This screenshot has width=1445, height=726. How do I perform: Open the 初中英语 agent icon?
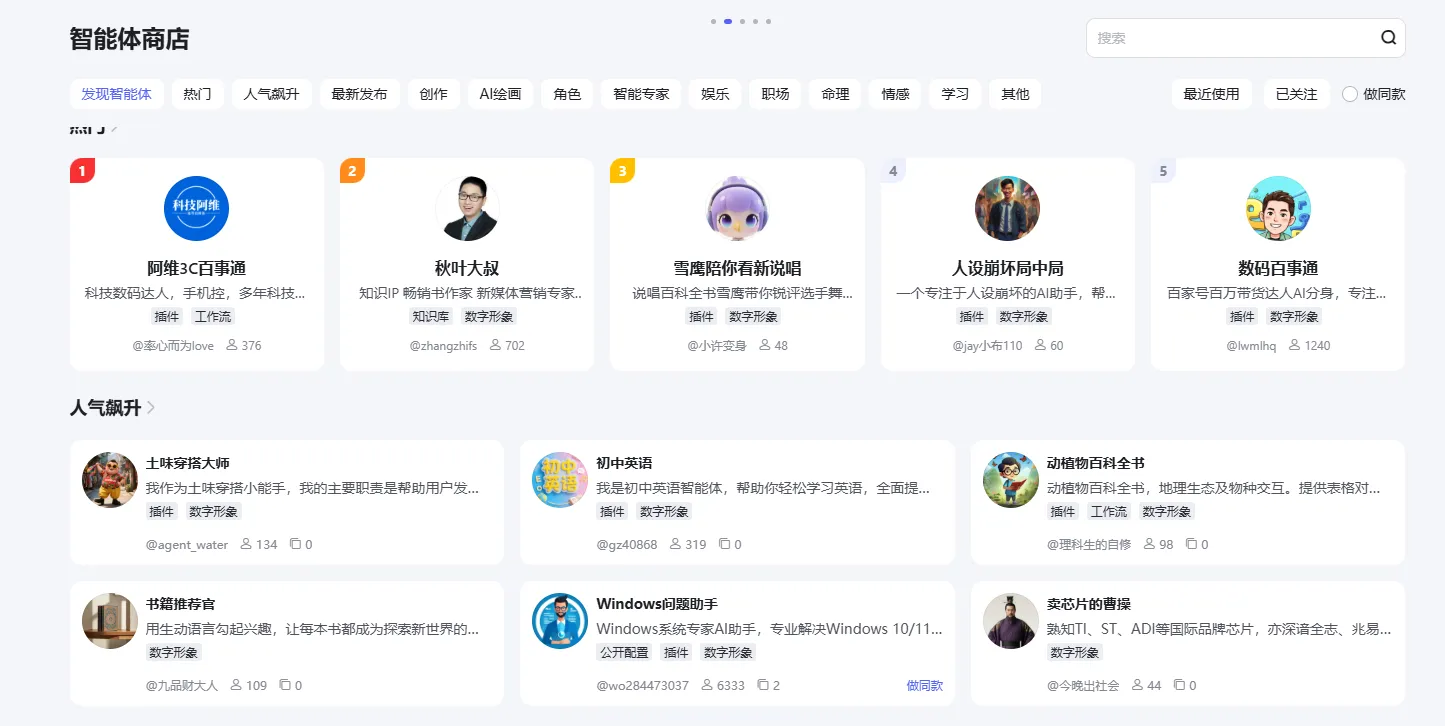click(560, 479)
